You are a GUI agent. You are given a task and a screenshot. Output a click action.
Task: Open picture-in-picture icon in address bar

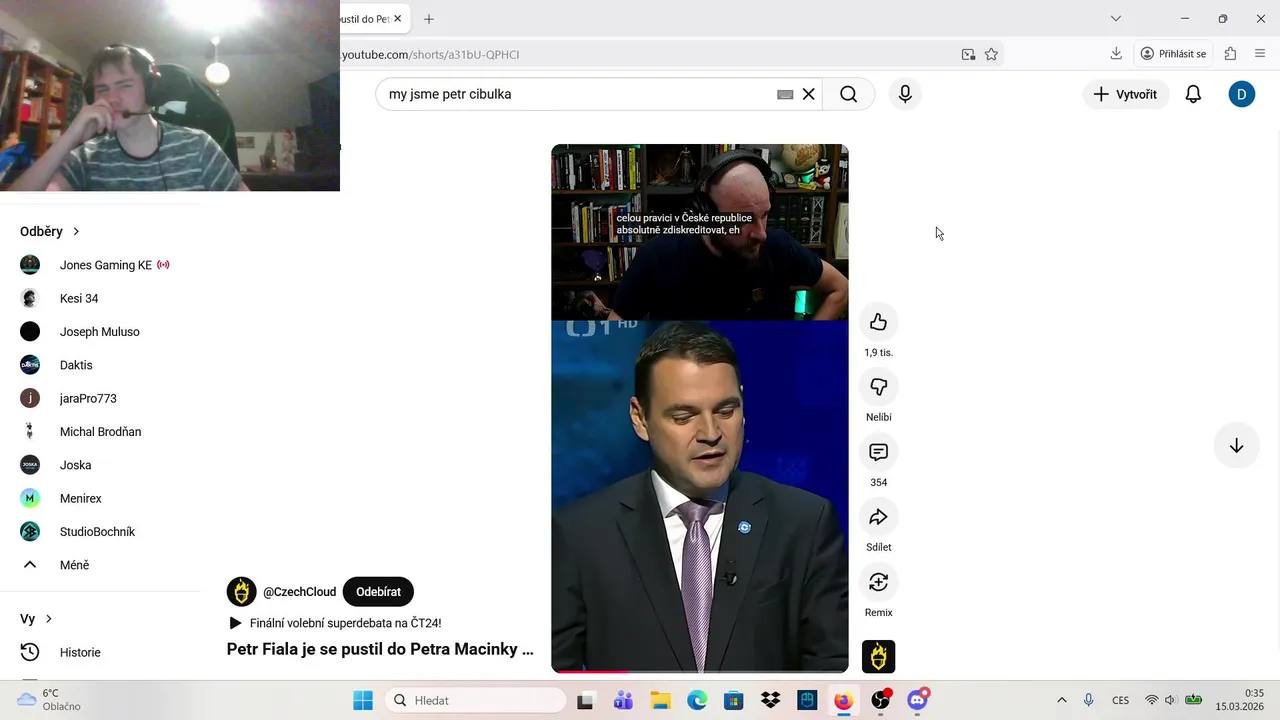point(968,54)
